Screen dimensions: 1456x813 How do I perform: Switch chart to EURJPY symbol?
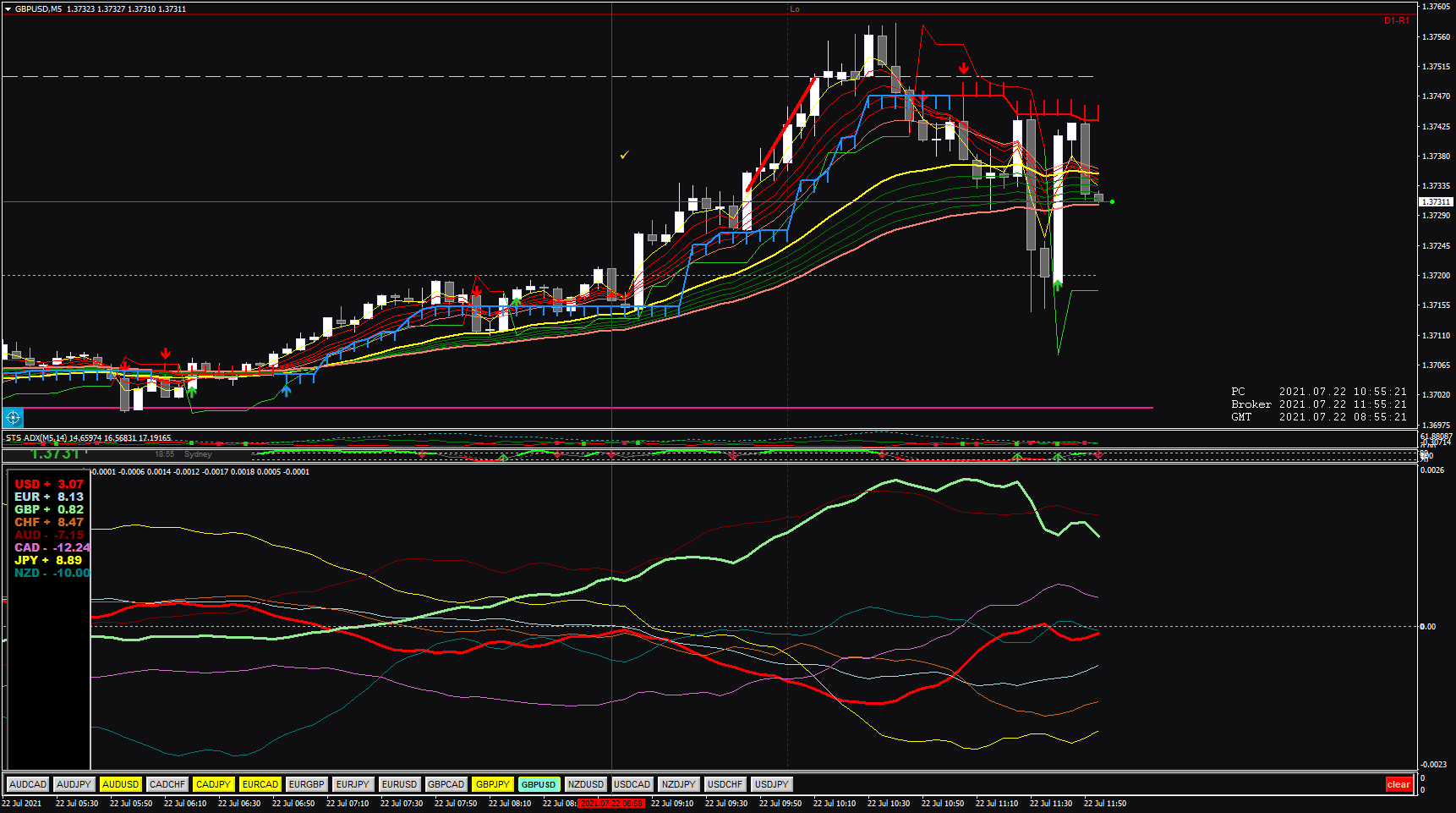point(353,784)
